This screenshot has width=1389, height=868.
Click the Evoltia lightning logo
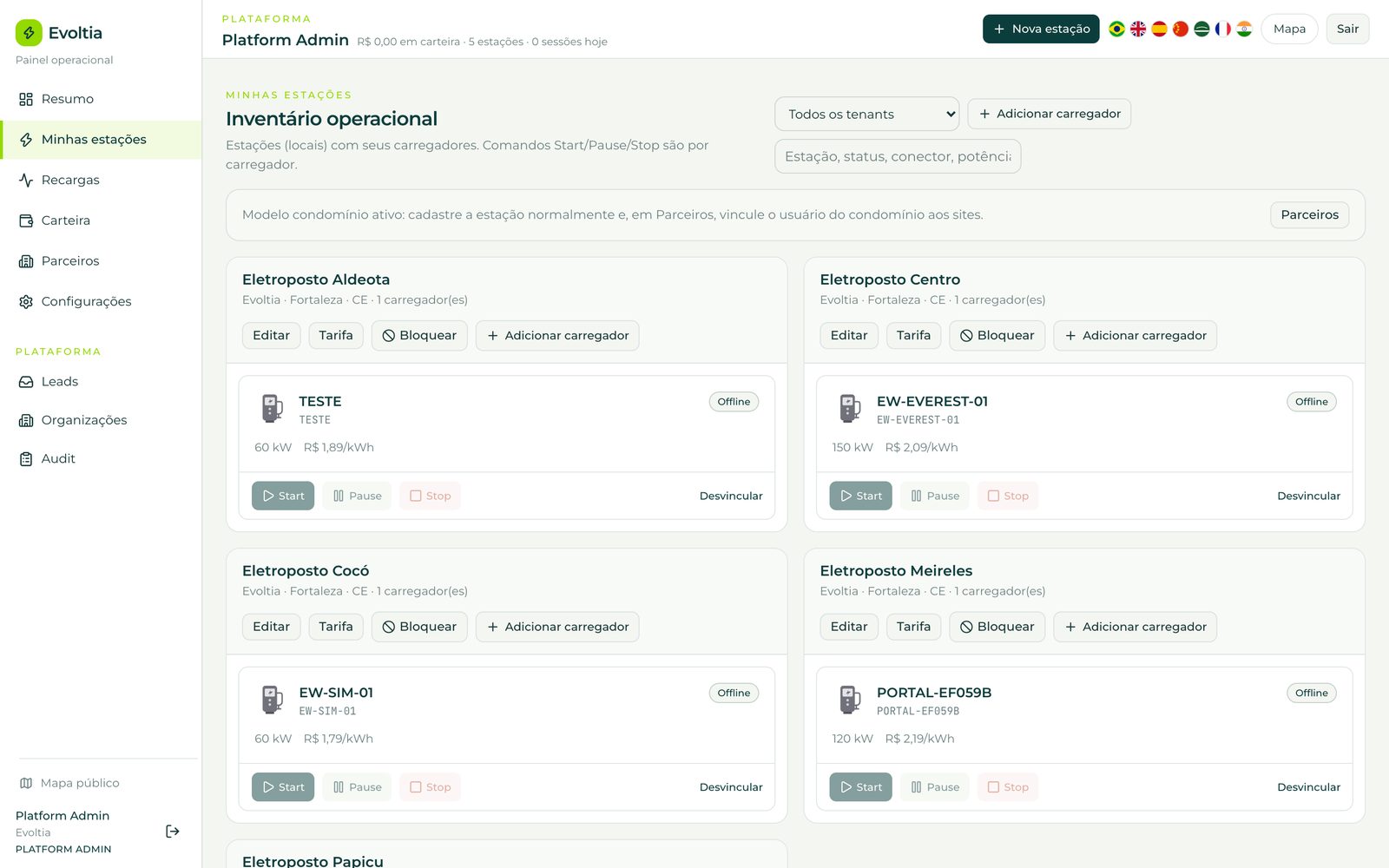[29, 33]
